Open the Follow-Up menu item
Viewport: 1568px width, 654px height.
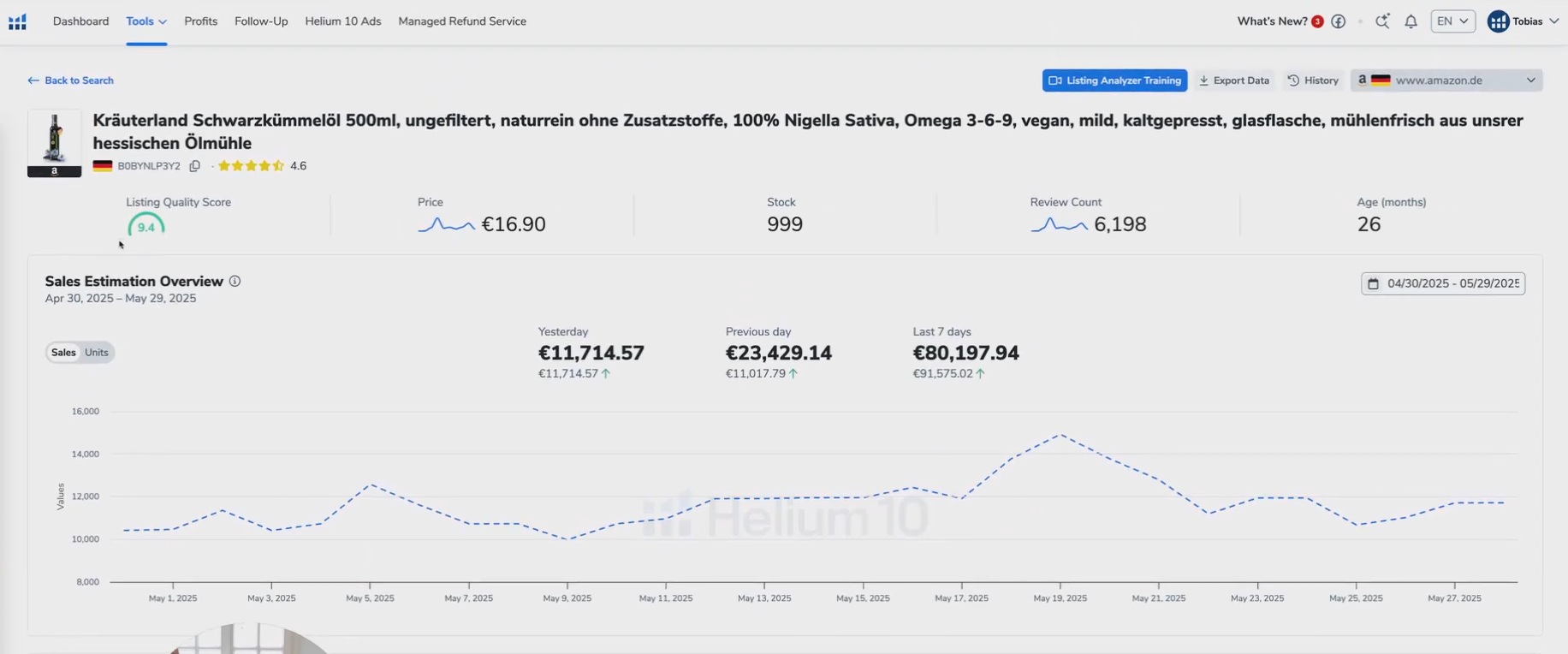point(261,21)
